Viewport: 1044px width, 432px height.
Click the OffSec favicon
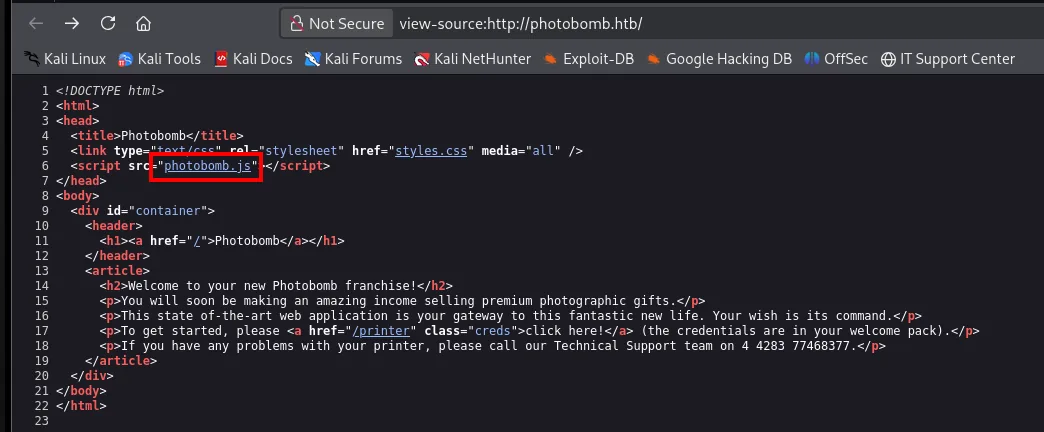pyautogui.click(x=812, y=59)
